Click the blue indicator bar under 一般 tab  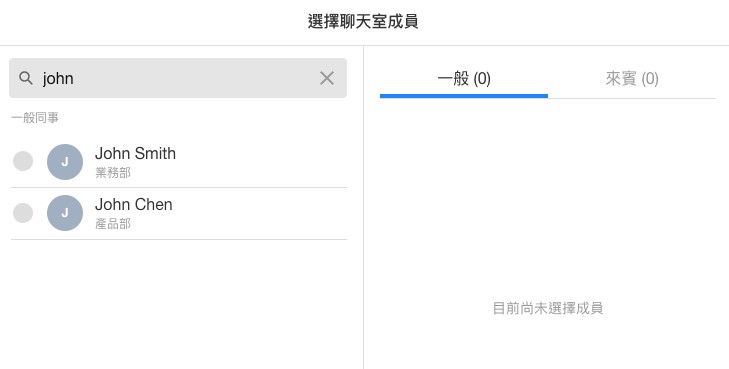click(x=464, y=96)
